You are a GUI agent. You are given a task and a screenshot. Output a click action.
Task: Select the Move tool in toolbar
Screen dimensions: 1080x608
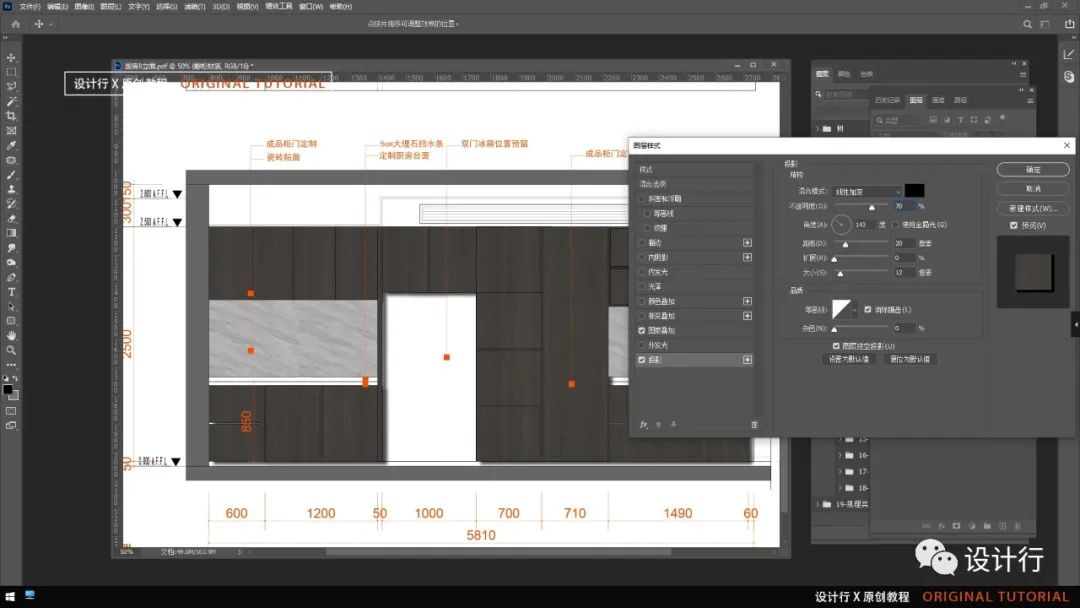point(11,58)
